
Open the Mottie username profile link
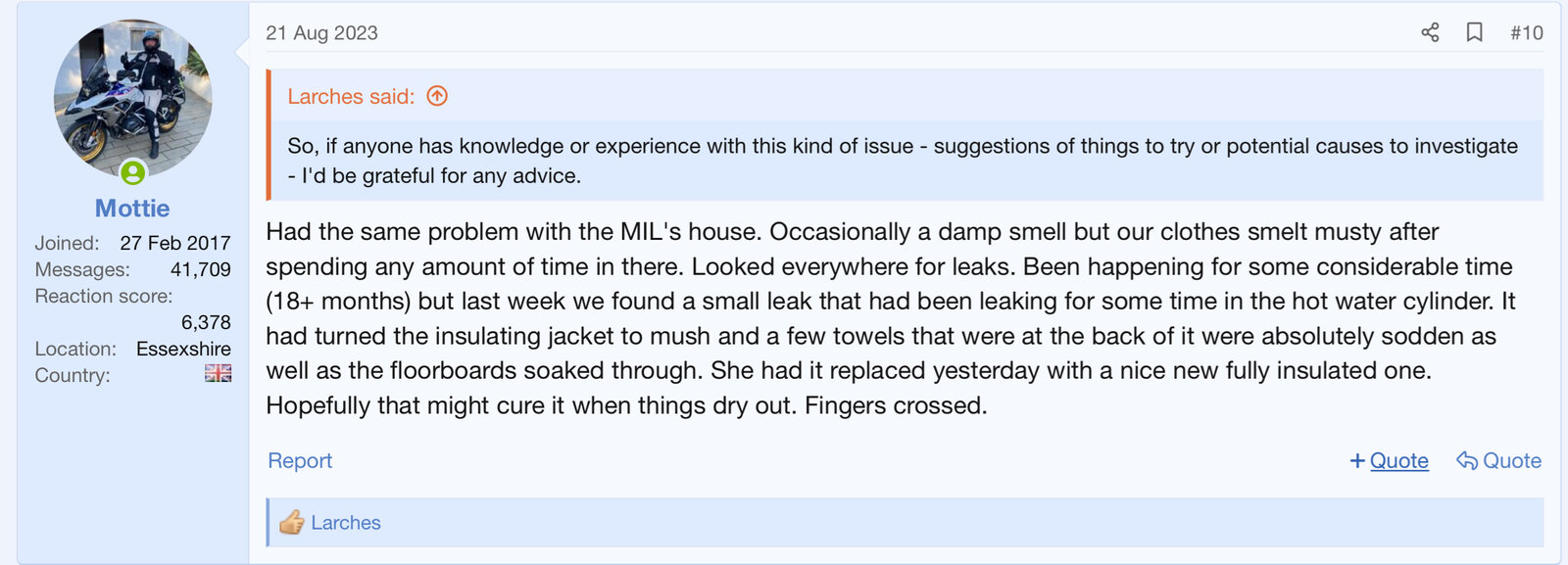[132, 209]
